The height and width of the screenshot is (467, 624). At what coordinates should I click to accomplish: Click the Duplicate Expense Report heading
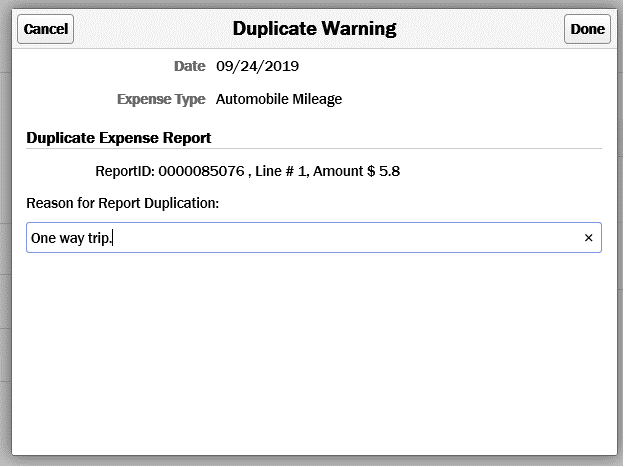119,138
